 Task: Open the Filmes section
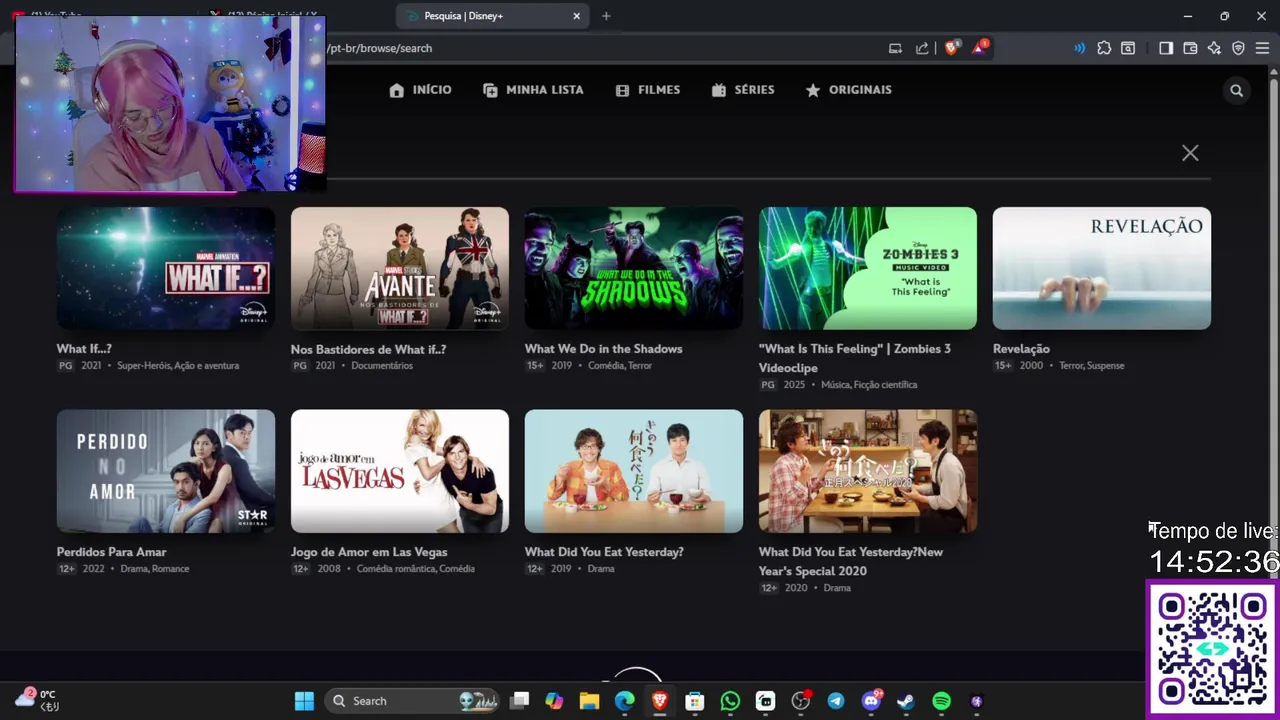tap(659, 90)
